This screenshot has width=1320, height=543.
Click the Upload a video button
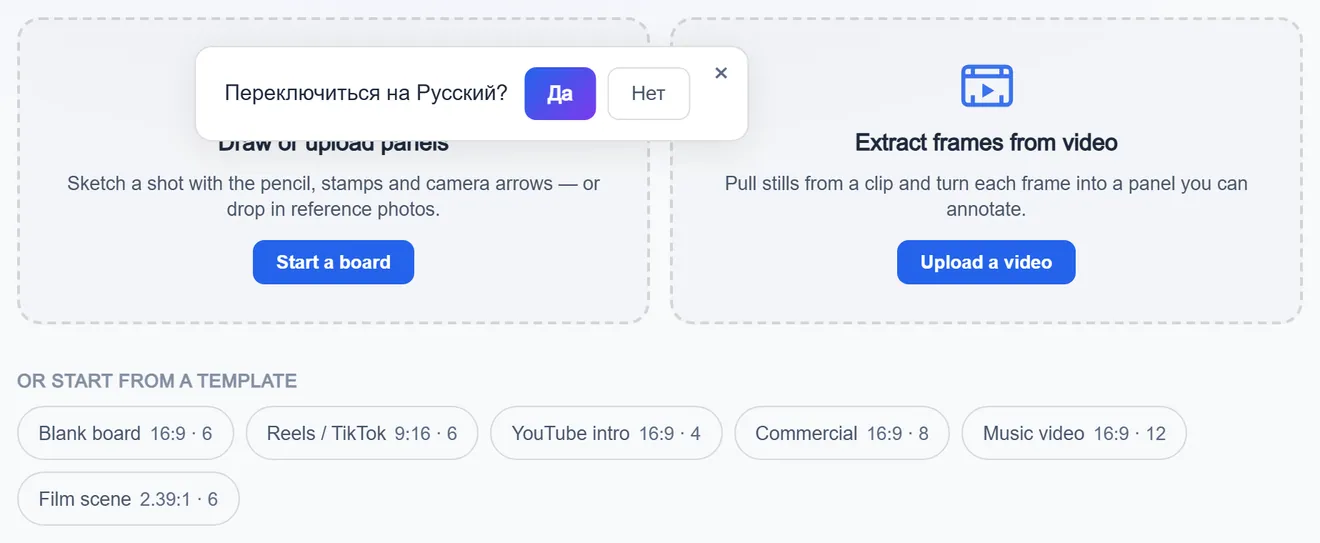986,262
